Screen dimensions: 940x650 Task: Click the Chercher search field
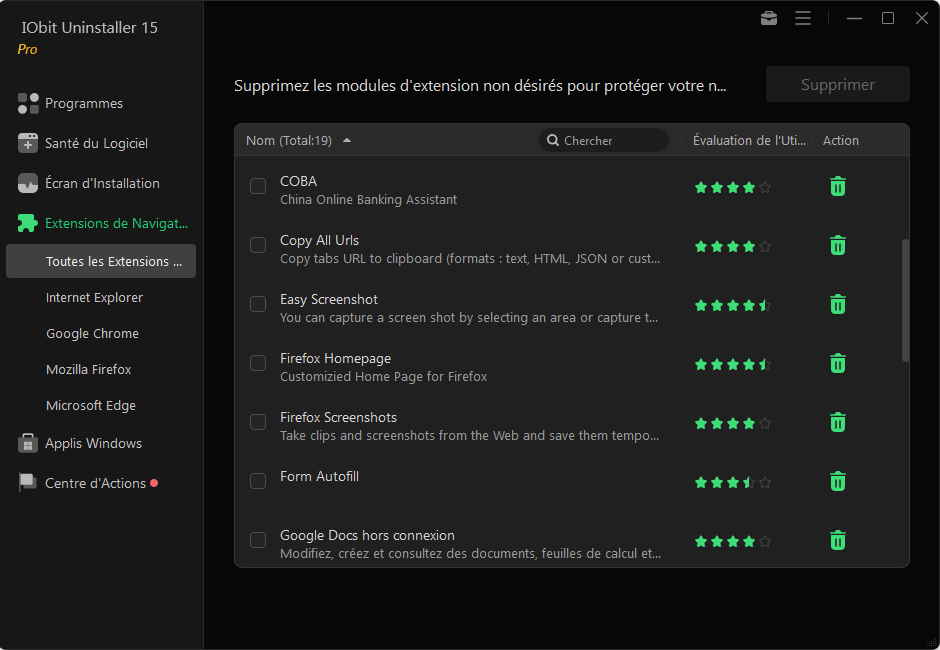pos(612,141)
